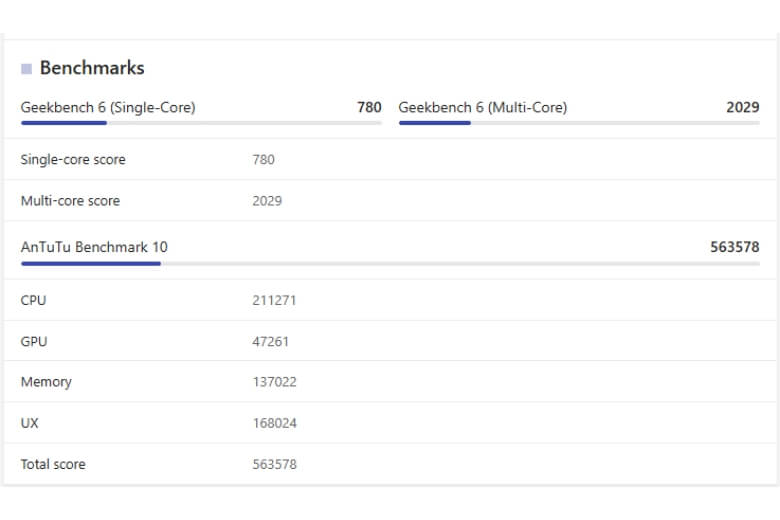Click the Total score row label
780x520 pixels.
point(53,465)
